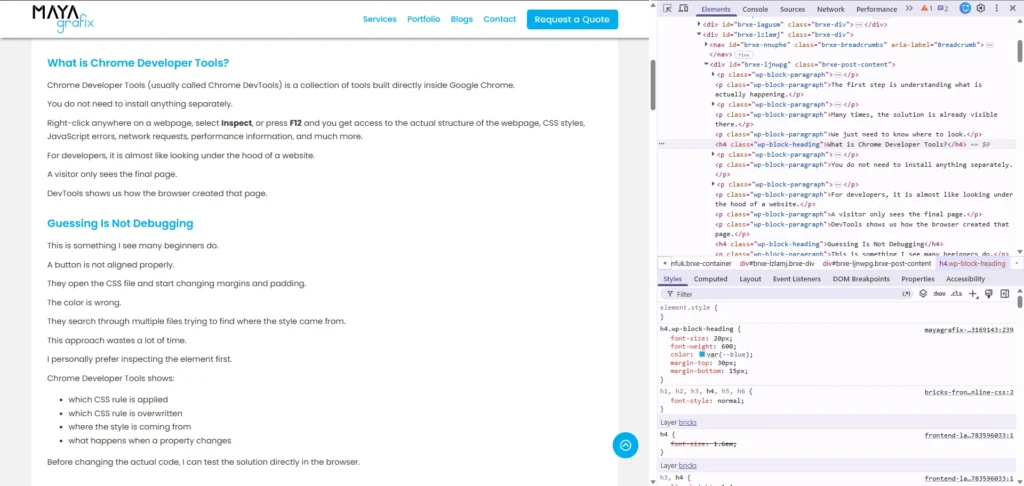
Task: Click the warnings count icon
Action: [927, 8]
